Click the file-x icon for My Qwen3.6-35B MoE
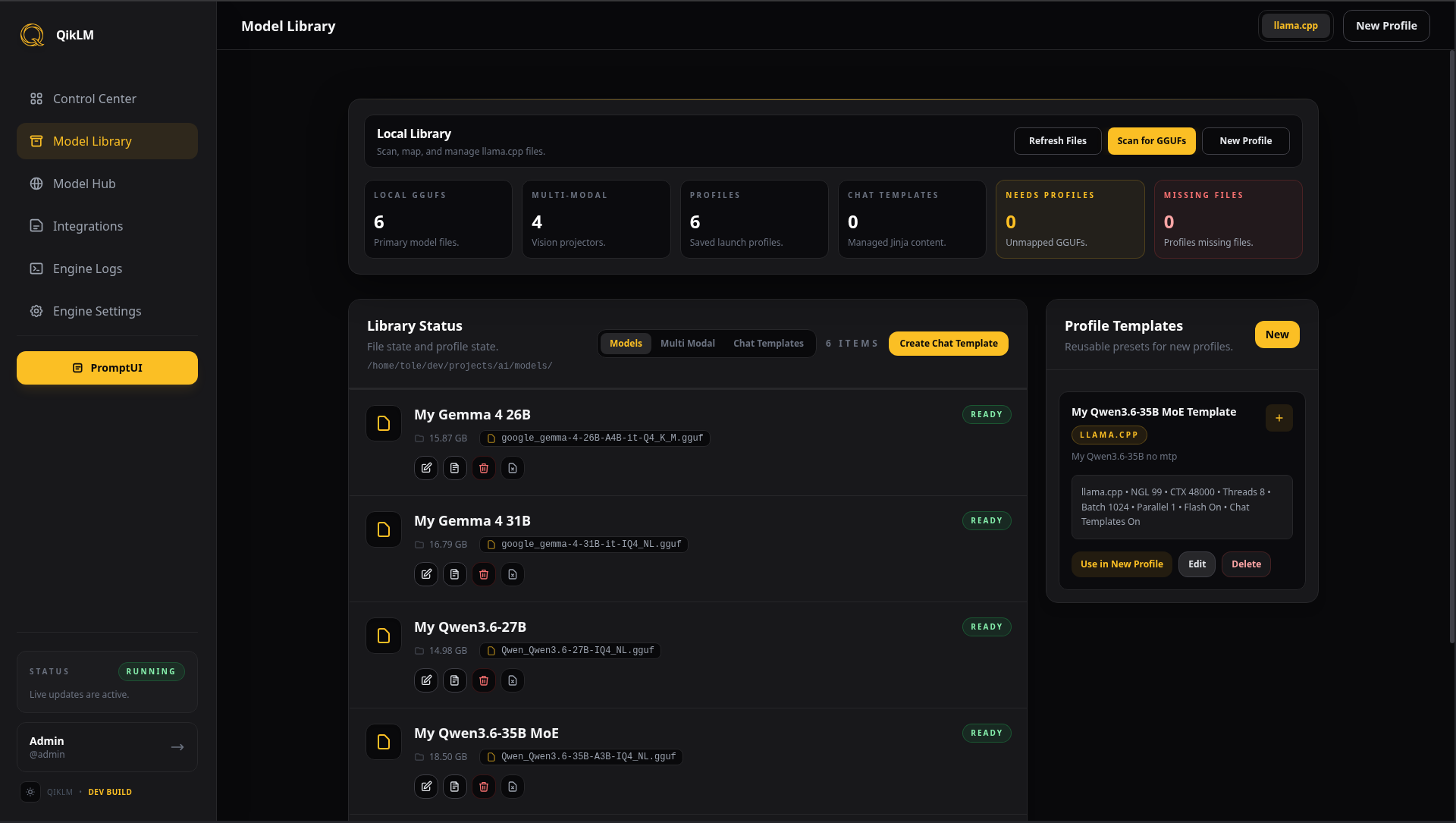Viewport: 1456px width, 823px height. [513, 787]
